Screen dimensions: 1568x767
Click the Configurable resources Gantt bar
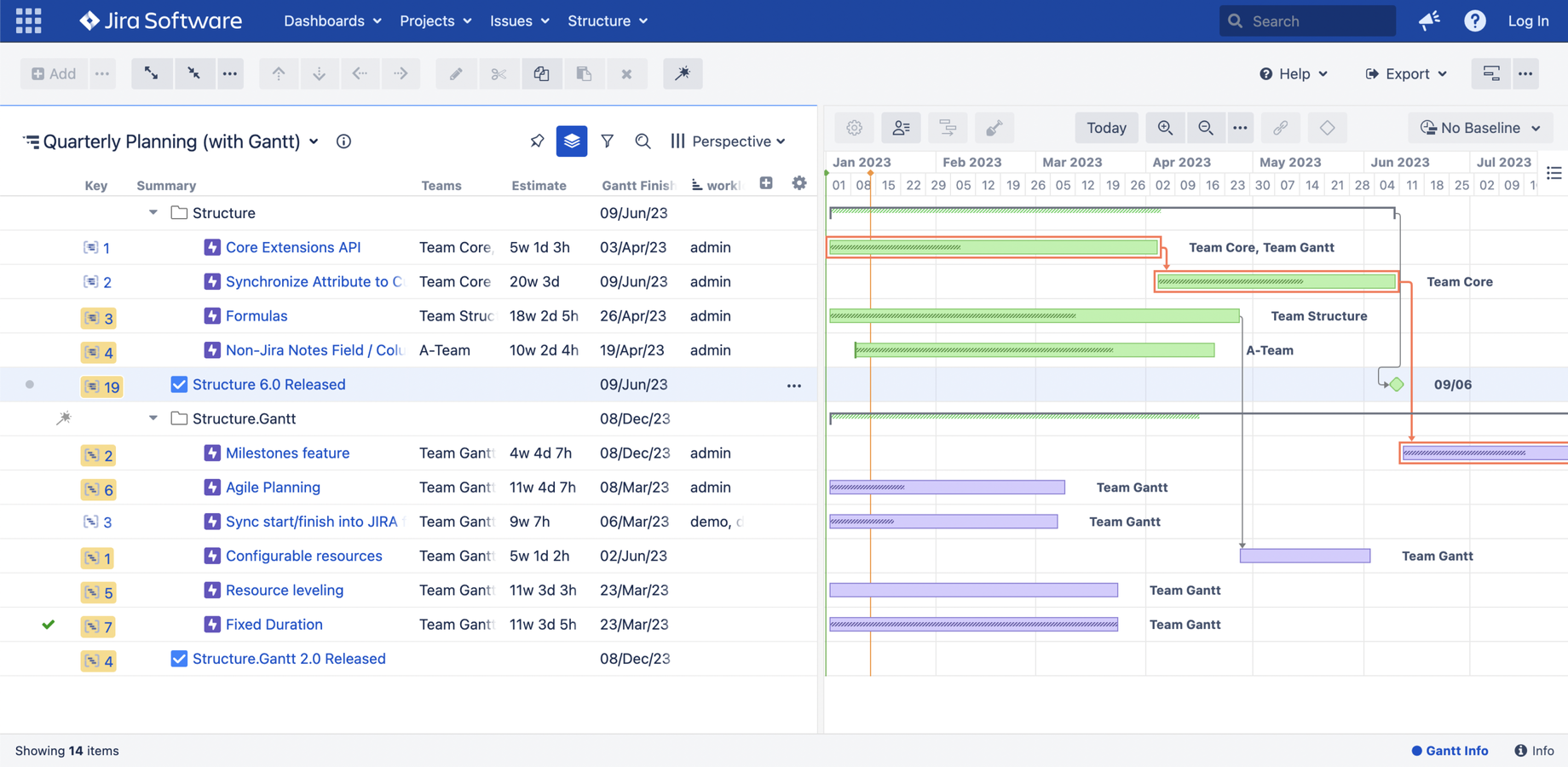tap(1305, 556)
